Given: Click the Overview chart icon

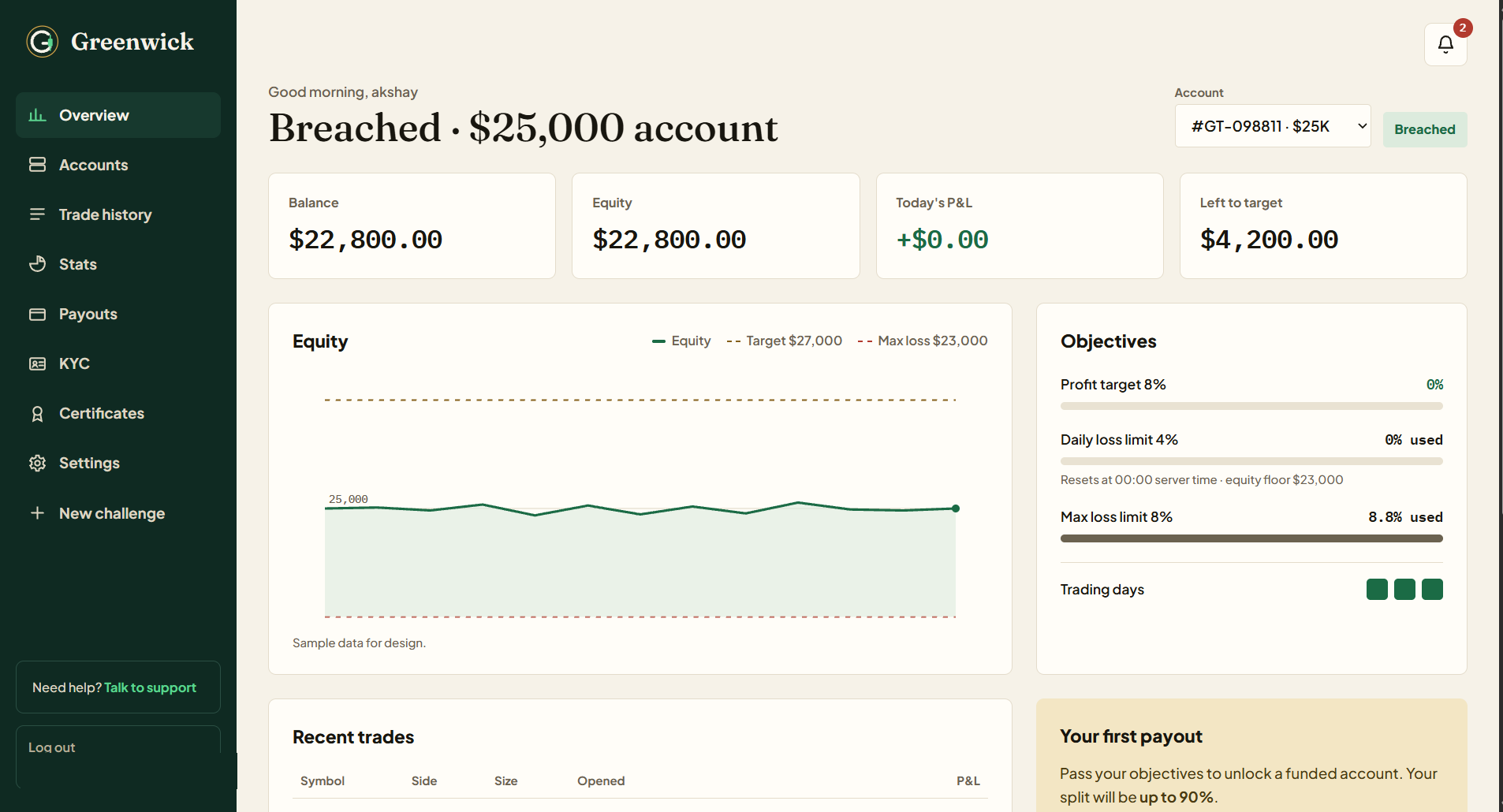Looking at the screenshot, I should pyautogui.click(x=37, y=115).
